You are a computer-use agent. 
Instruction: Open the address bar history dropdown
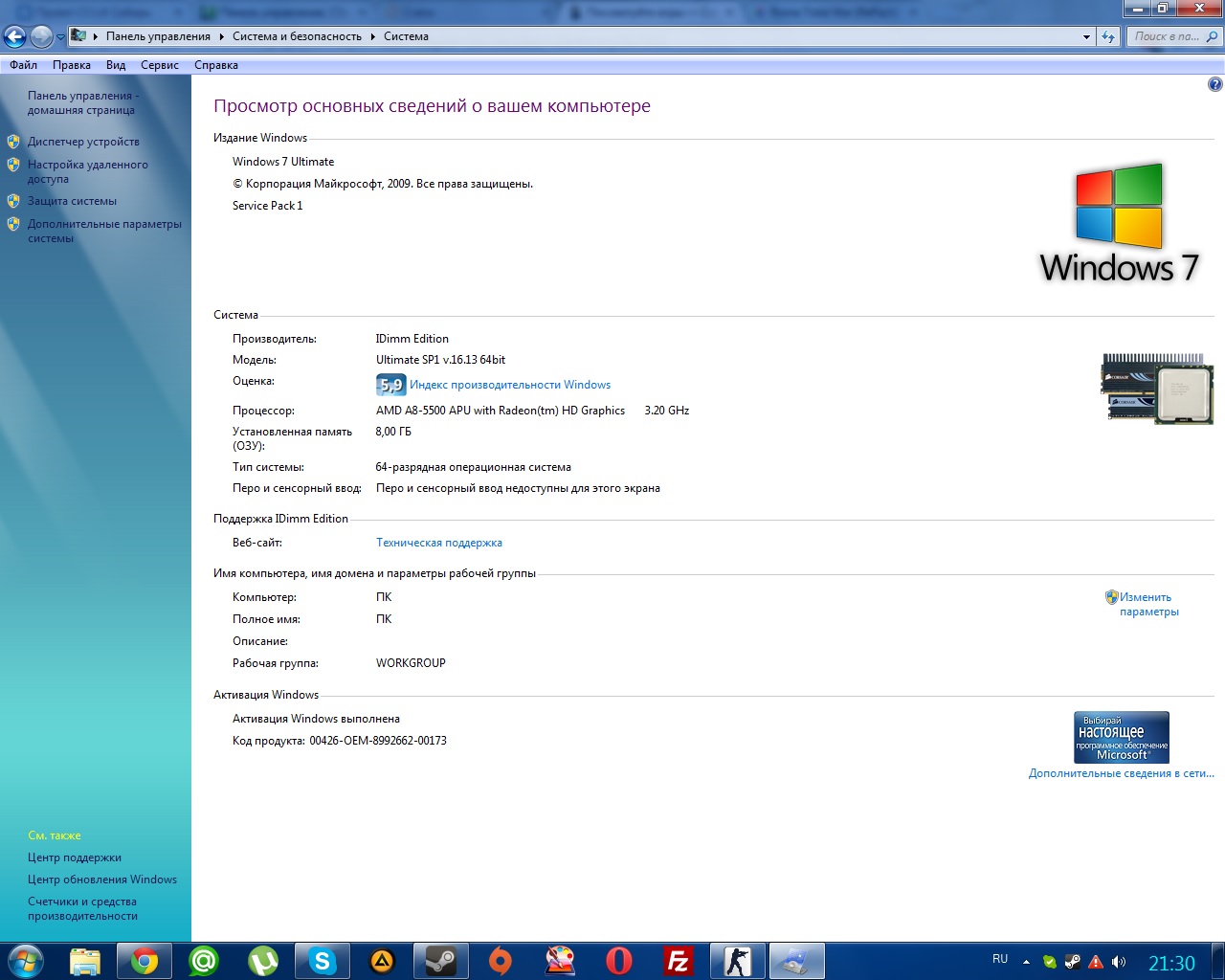[x=1086, y=37]
